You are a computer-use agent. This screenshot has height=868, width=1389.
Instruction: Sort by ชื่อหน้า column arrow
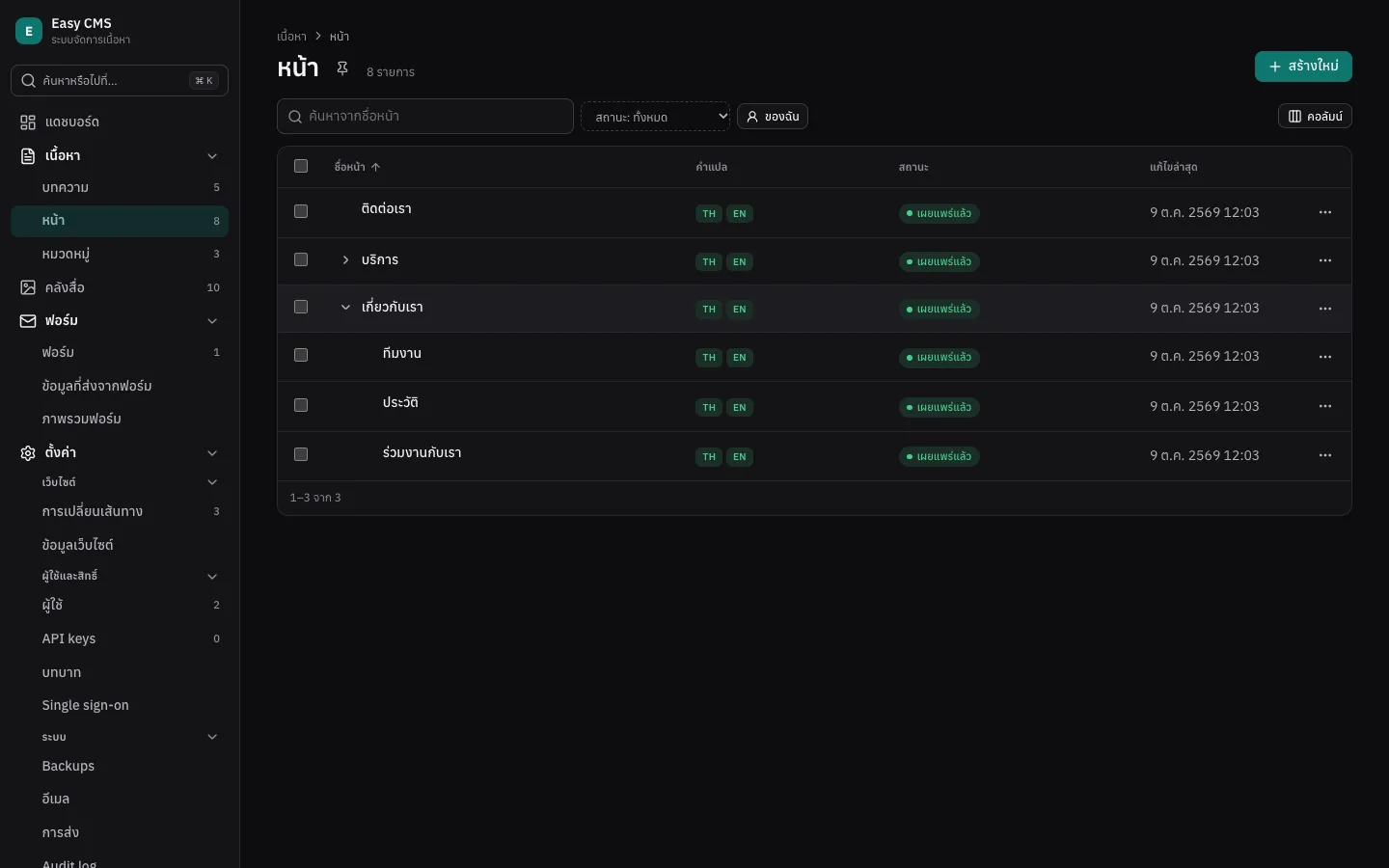(375, 167)
